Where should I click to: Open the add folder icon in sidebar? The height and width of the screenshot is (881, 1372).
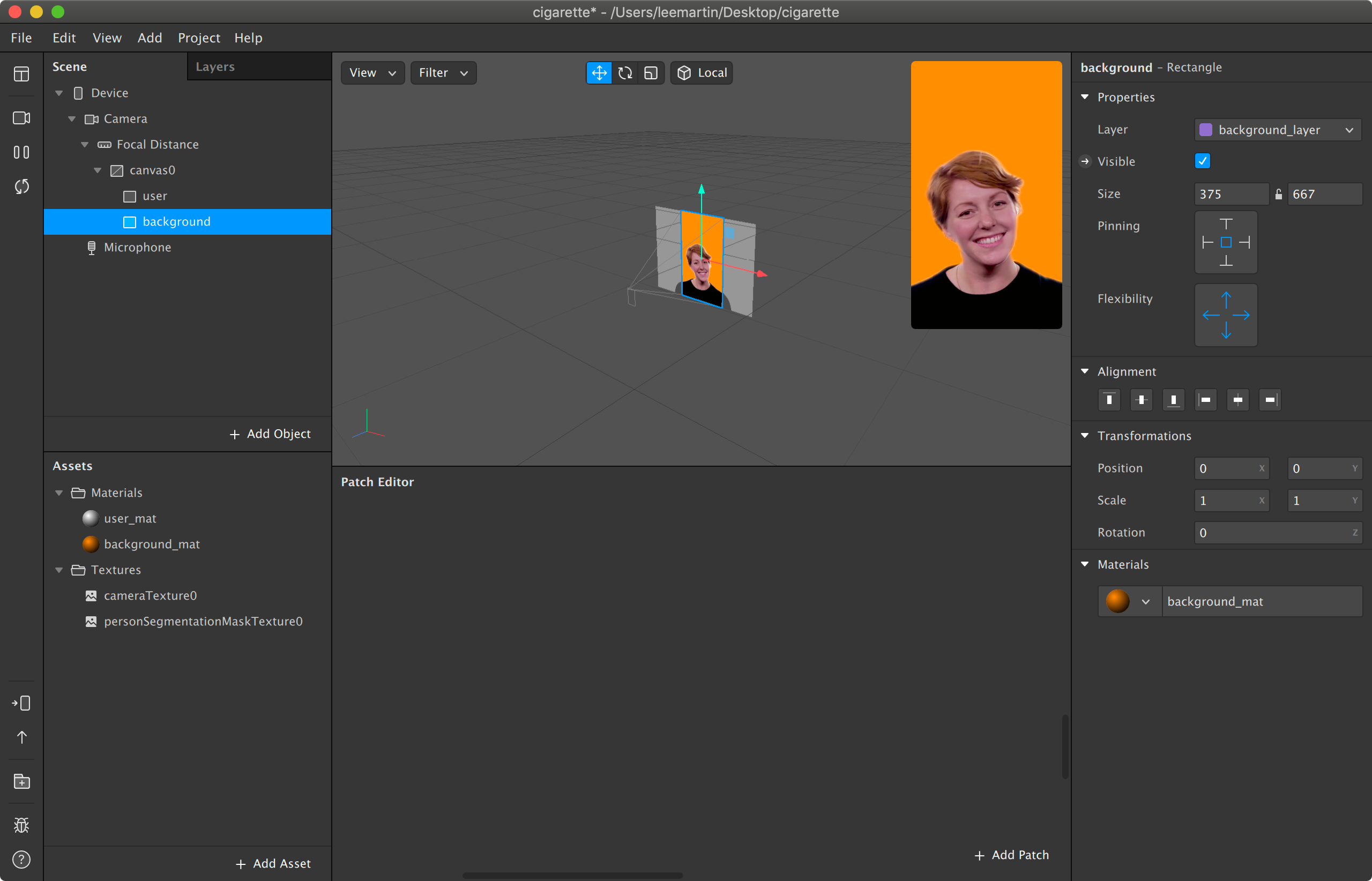(21, 781)
